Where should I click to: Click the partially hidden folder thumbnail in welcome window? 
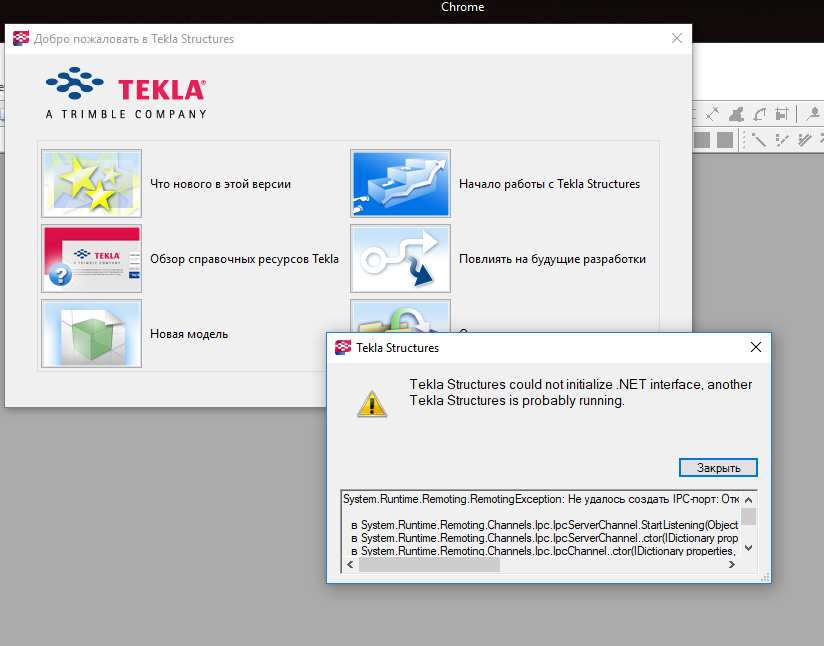(400, 316)
